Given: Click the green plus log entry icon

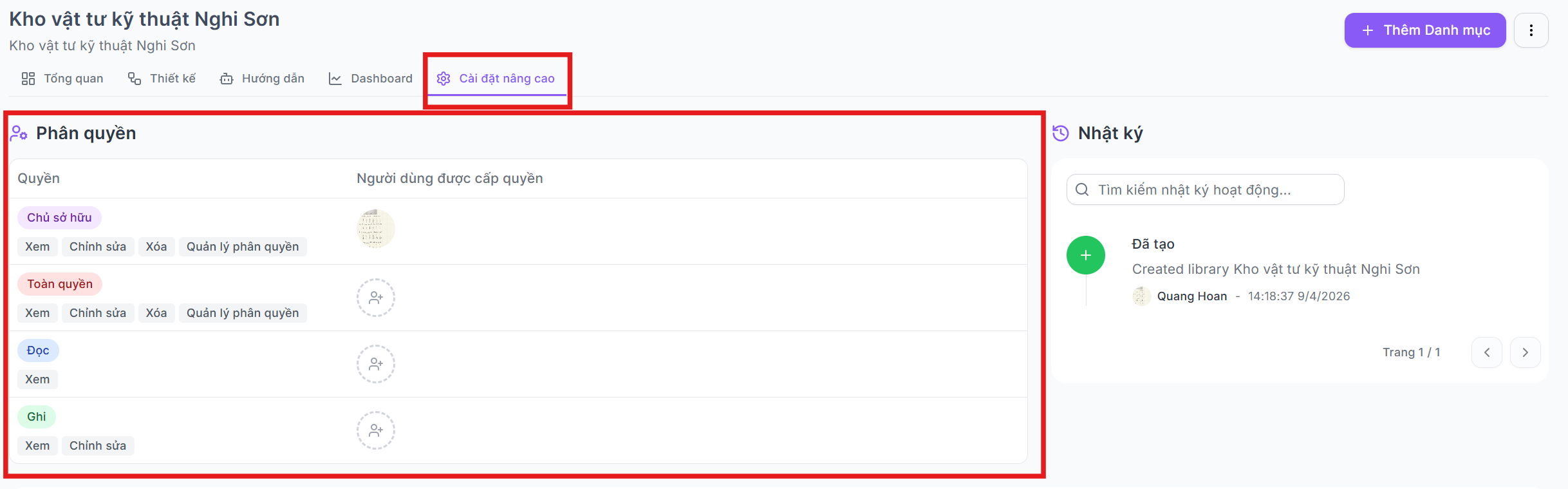Looking at the screenshot, I should [x=1086, y=255].
